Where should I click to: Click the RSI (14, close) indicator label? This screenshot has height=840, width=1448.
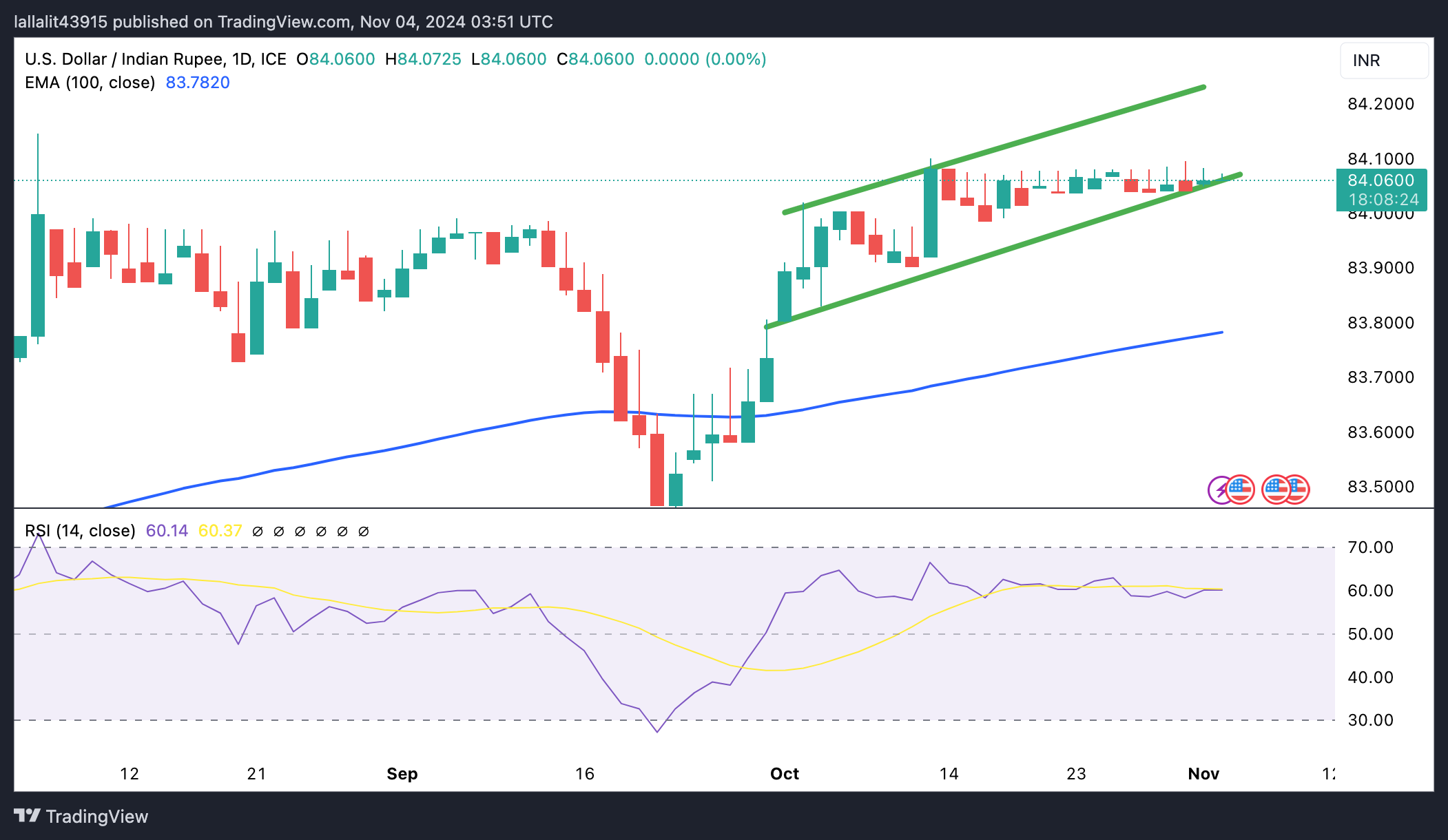[x=80, y=531]
